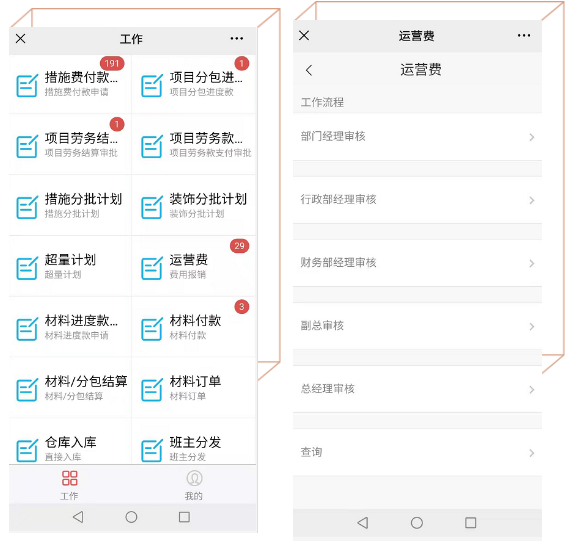Expand 财务部经理审核 chevron
578x555 pixels.
tap(532, 263)
